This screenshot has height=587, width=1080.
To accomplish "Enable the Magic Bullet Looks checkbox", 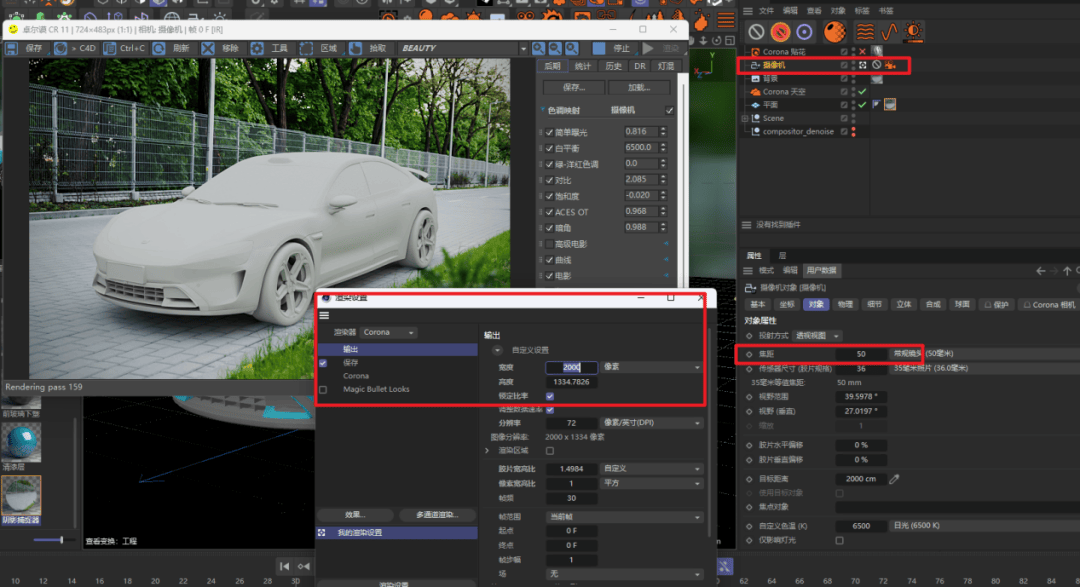I will 322,389.
